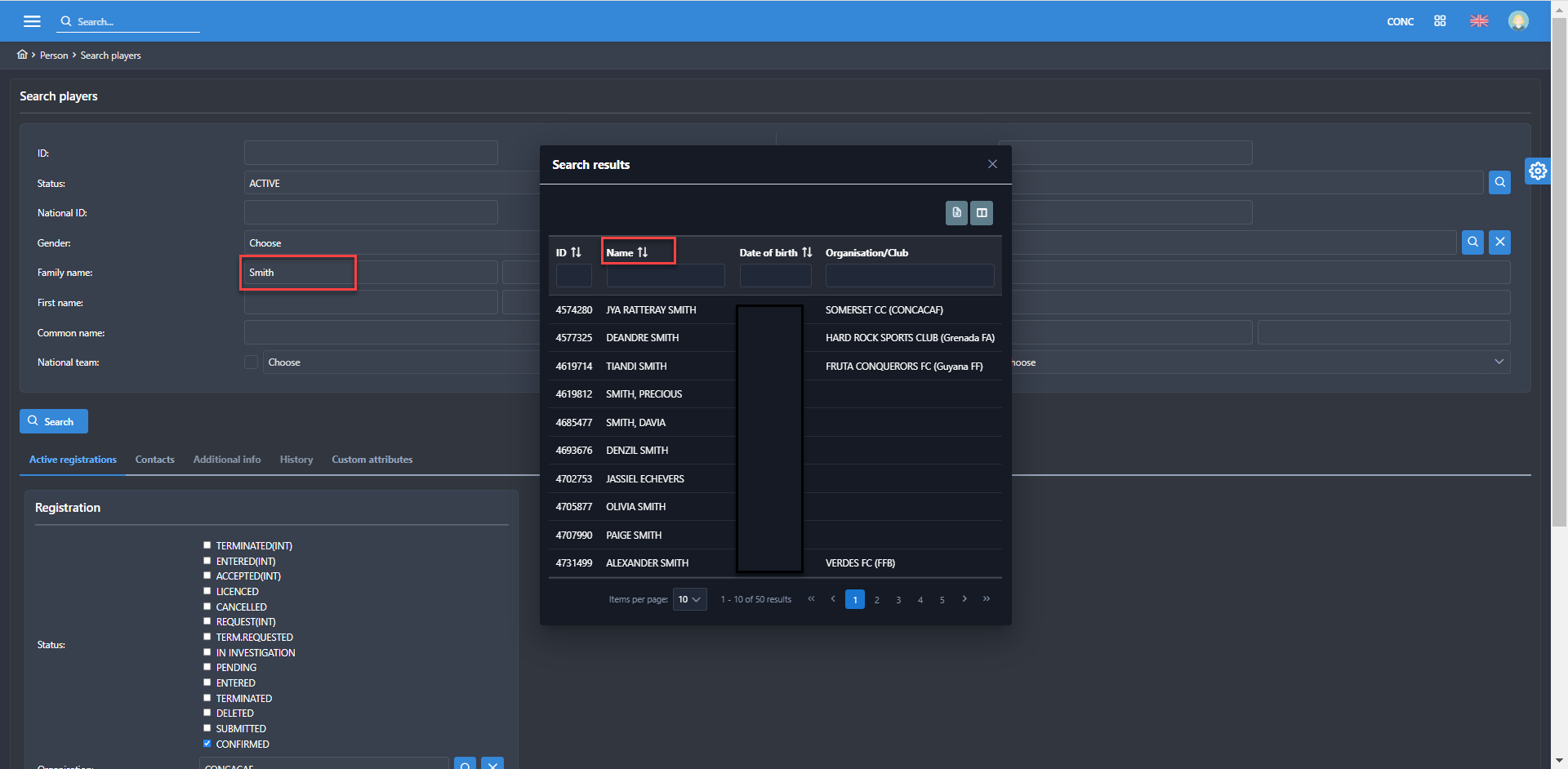Open the column chooser icon in results
The height and width of the screenshot is (769, 1568).
pos(982,213)
